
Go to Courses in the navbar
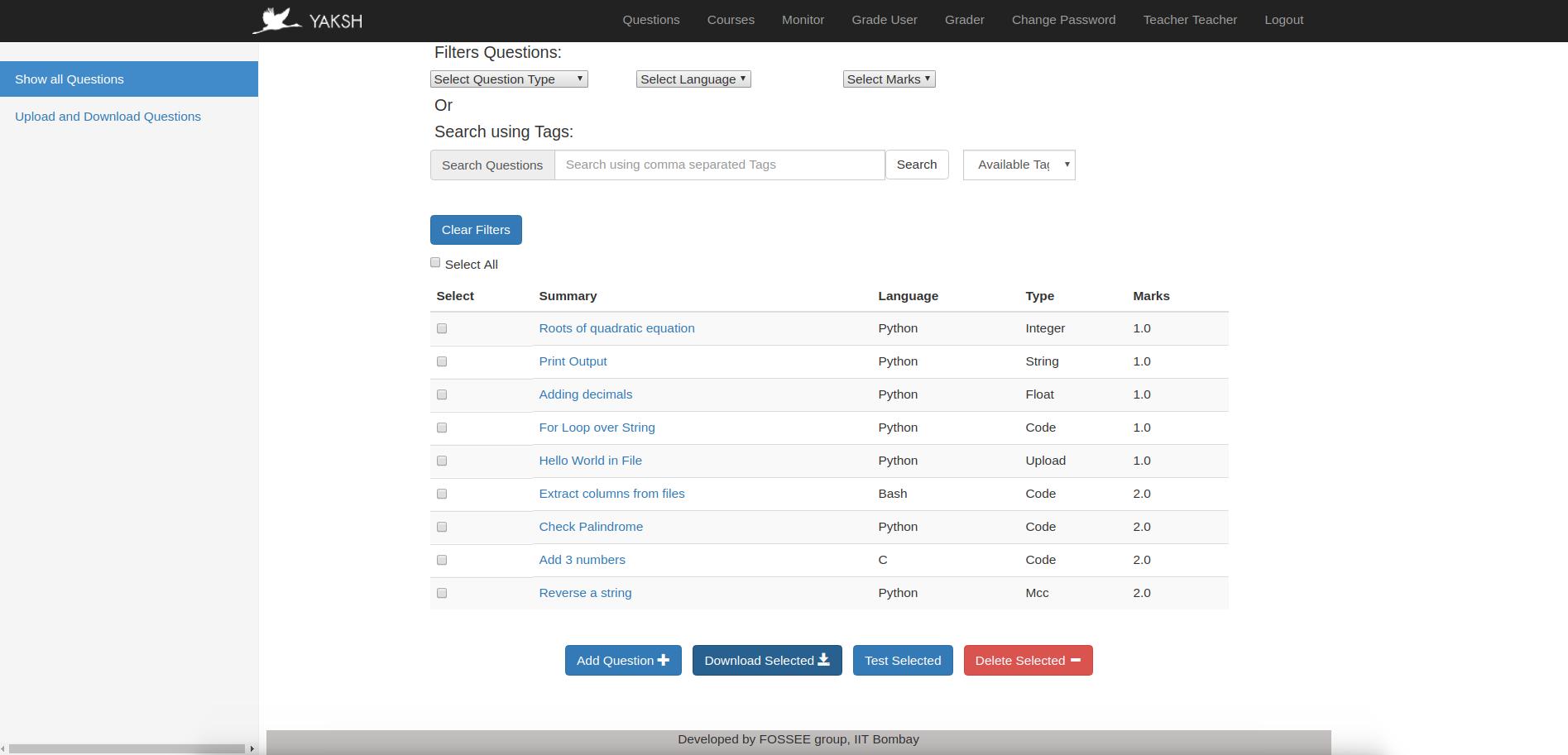click(731, 20)
